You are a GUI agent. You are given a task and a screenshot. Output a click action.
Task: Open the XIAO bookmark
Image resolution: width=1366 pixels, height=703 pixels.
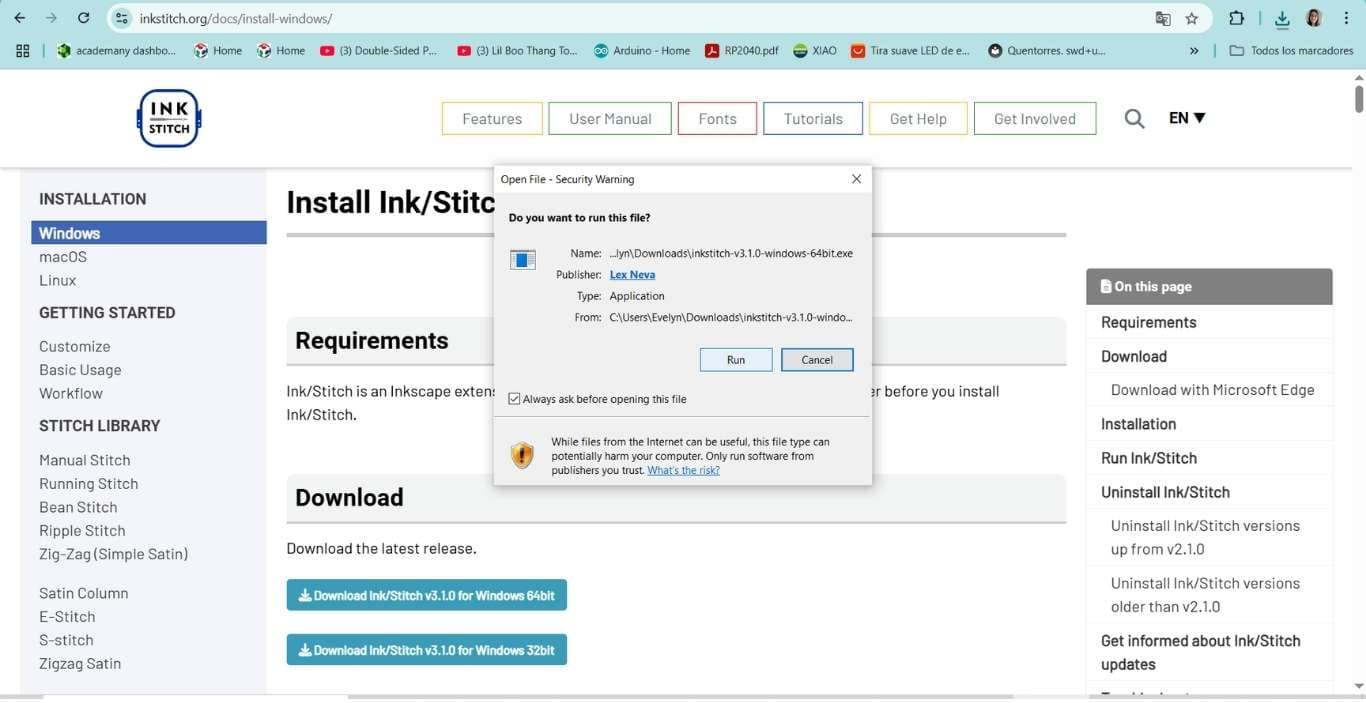[x=814, y=50]
